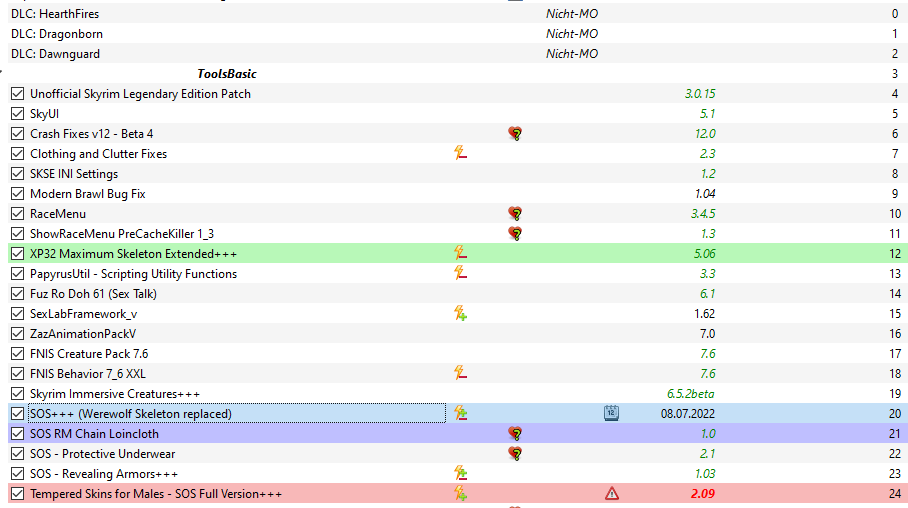Click conflict lightning icon for Clothing and Clutter Fixes
Viewport: 908px width, 508px height.
[460, 154]
